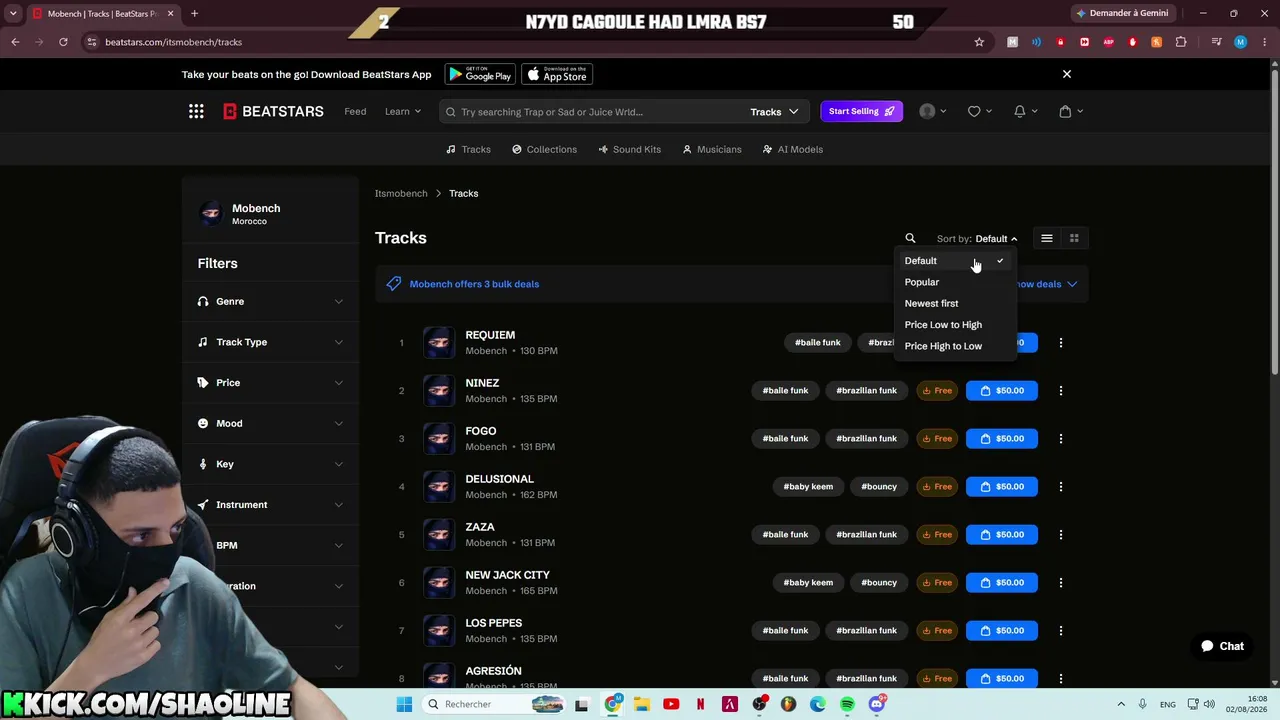The height and width of the screenshot is (720, 1280).
Task: Sort tracks by Newest first
Action: coord(954,303)
